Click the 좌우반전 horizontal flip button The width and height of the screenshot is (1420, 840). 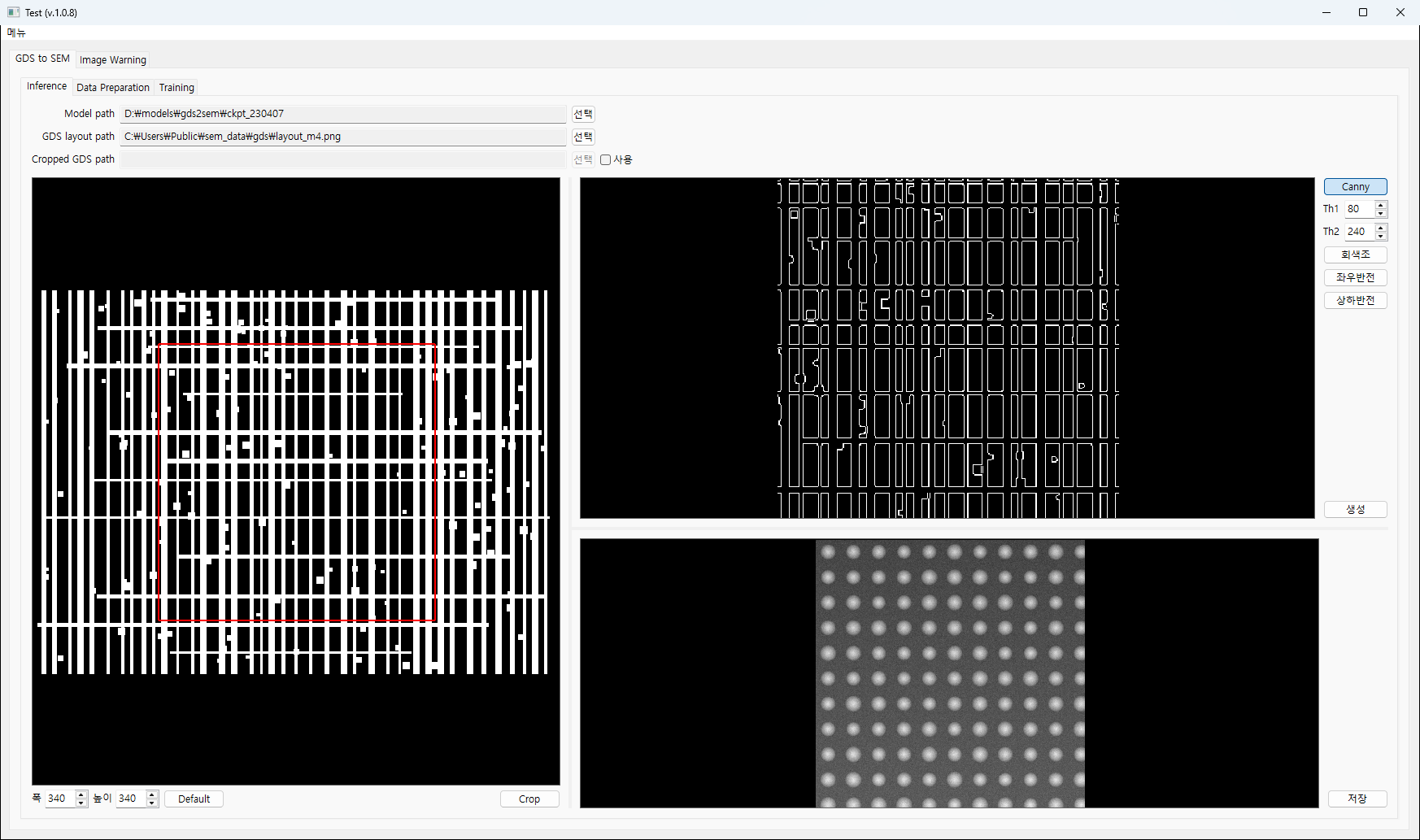tap(1355, 277)
